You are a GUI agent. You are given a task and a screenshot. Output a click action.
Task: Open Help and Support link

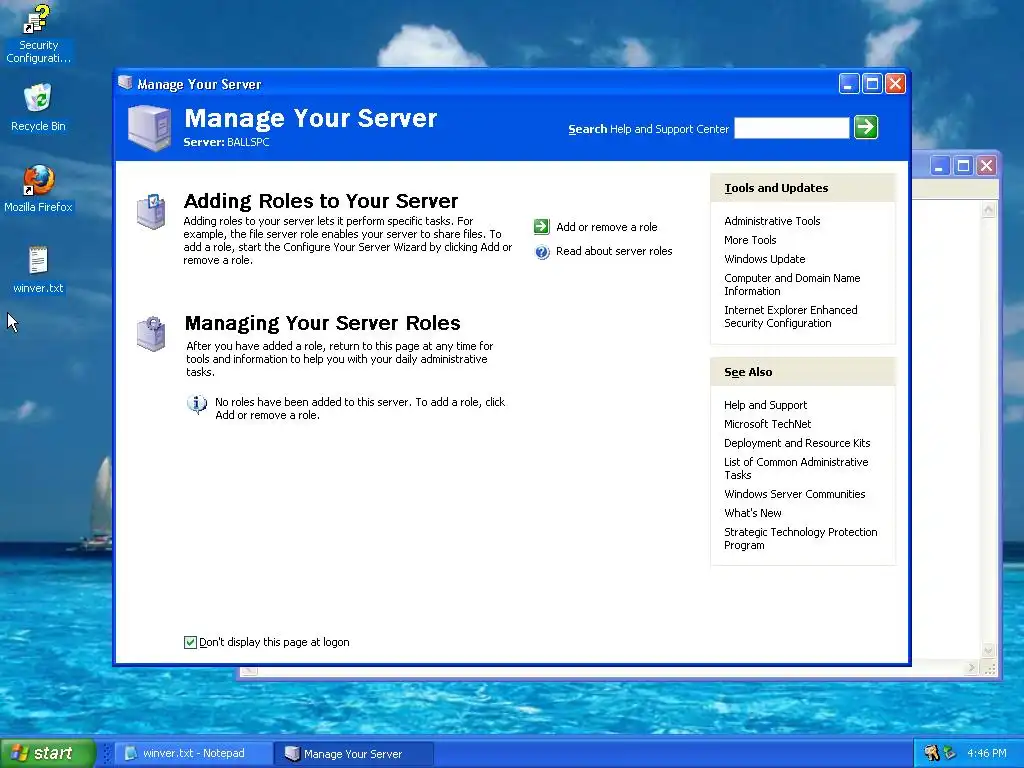pos(765,405)
